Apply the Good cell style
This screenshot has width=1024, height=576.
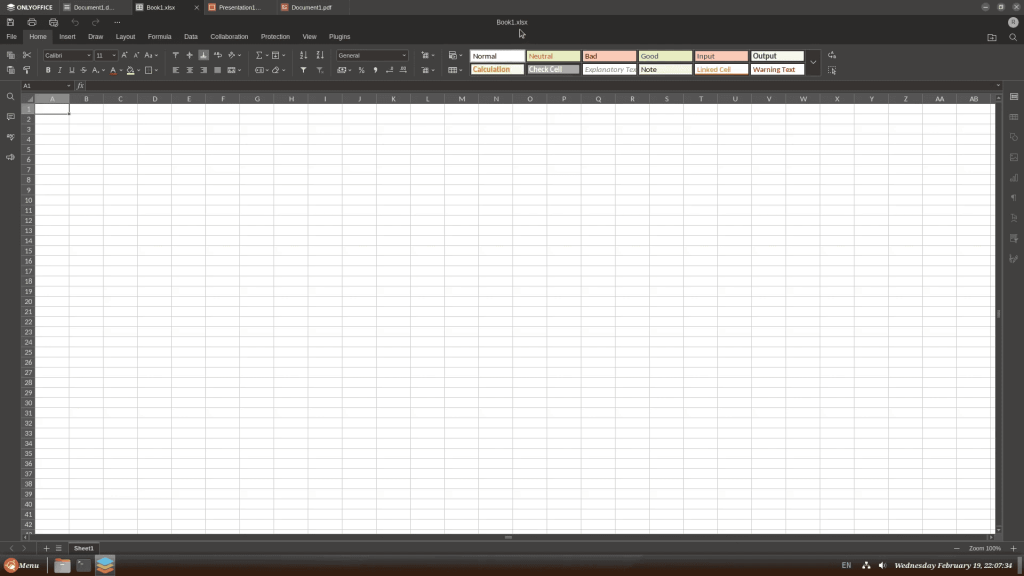665,55
